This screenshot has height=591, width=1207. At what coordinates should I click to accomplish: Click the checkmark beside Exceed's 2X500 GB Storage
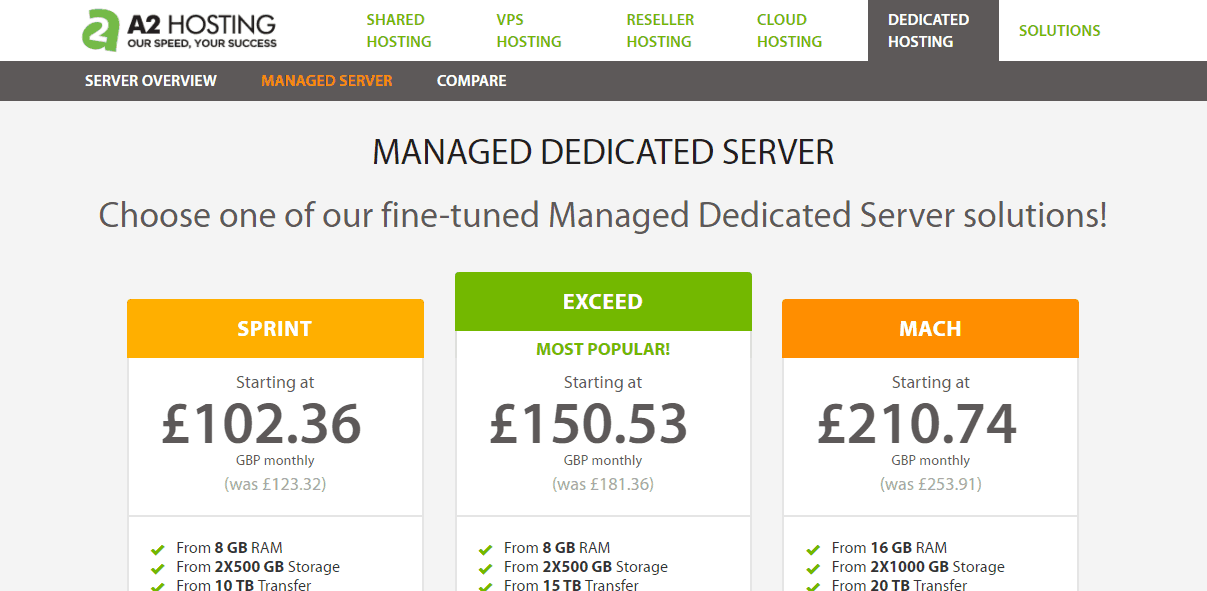coord(485,569)
